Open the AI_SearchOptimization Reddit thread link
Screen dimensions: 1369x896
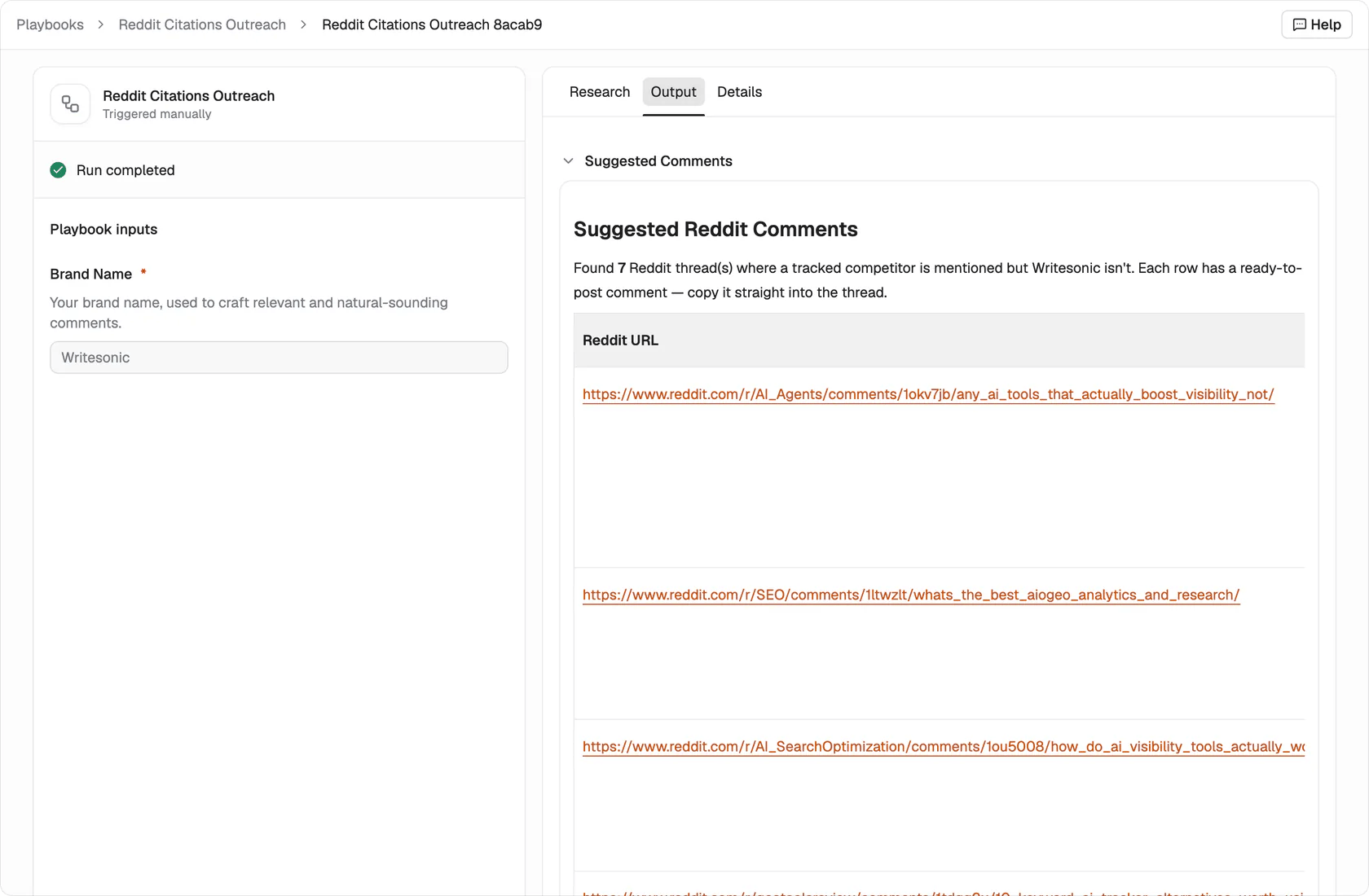click(944, 746)
